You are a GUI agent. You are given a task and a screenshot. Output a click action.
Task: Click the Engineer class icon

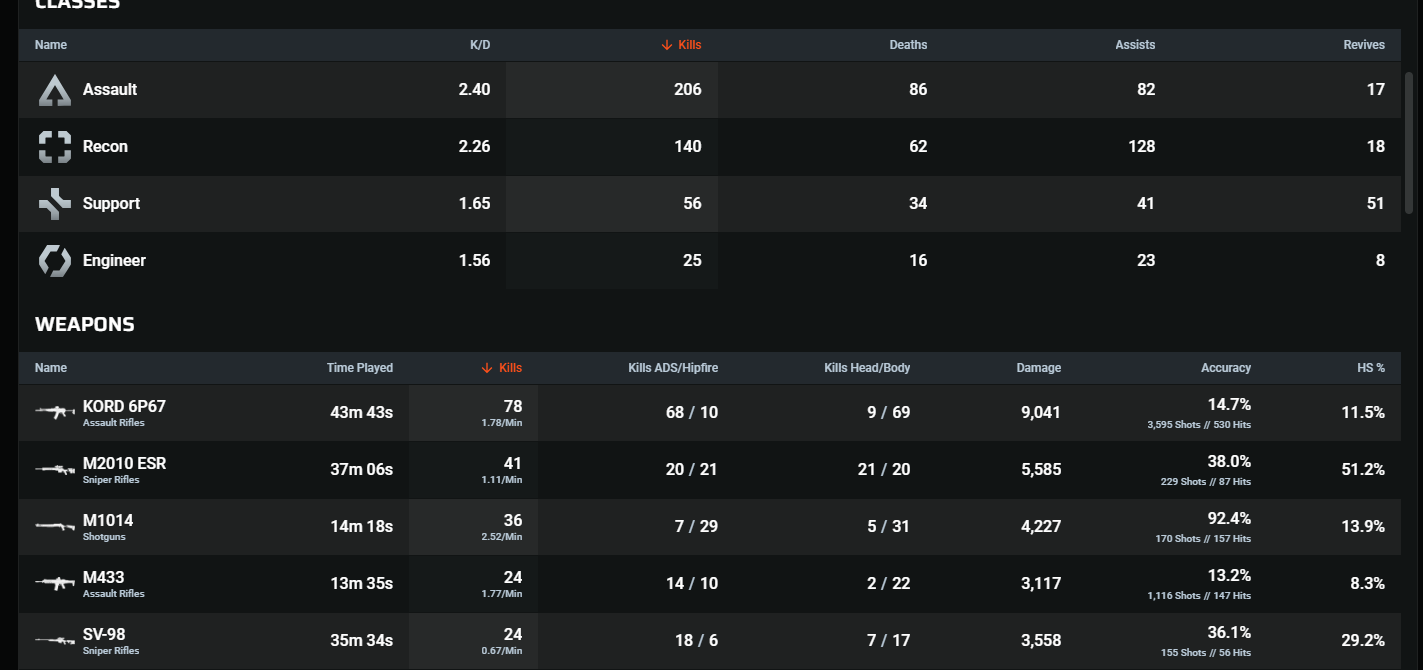(55, 261)
